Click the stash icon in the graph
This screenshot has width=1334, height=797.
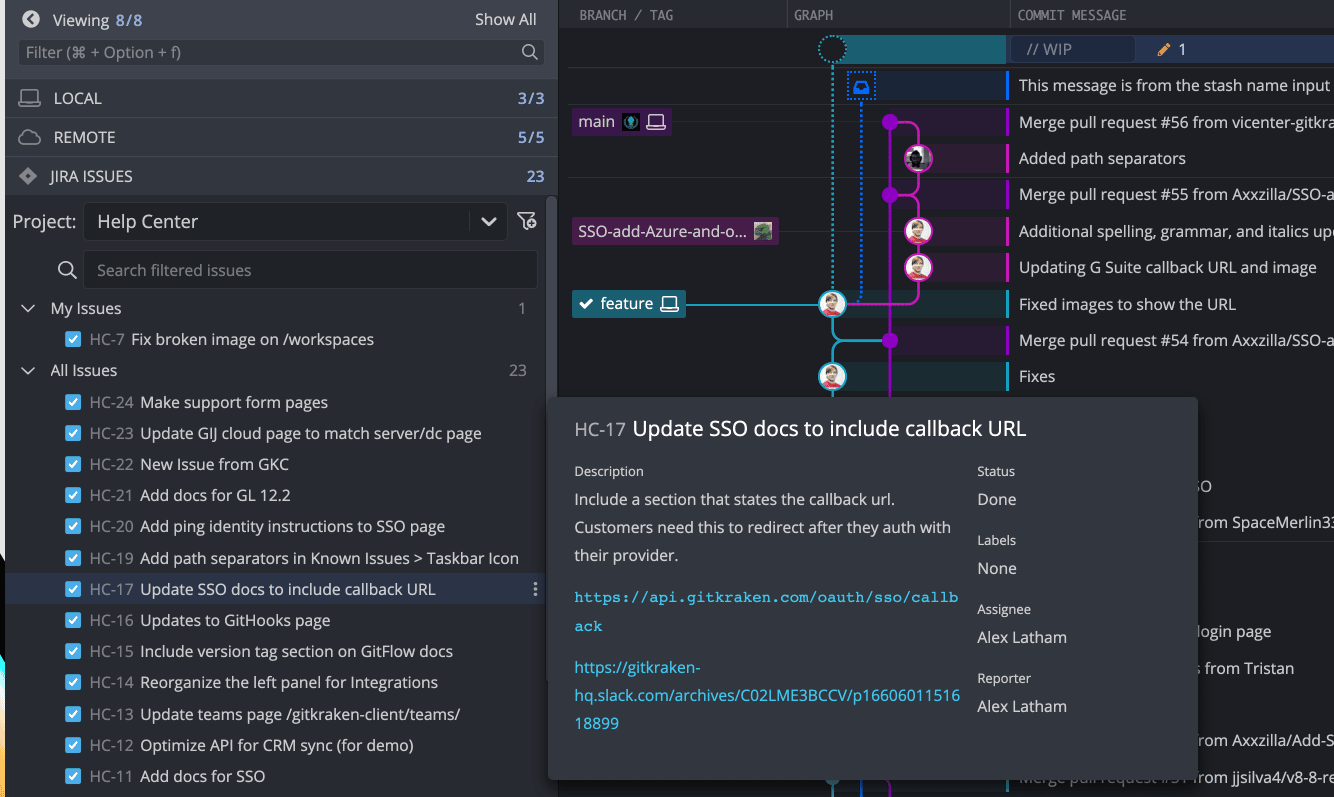click(861, 86)
